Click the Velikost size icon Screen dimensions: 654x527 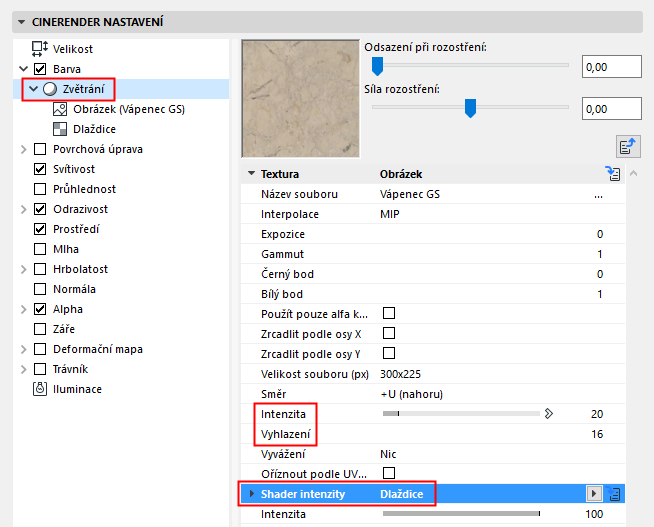40,49
